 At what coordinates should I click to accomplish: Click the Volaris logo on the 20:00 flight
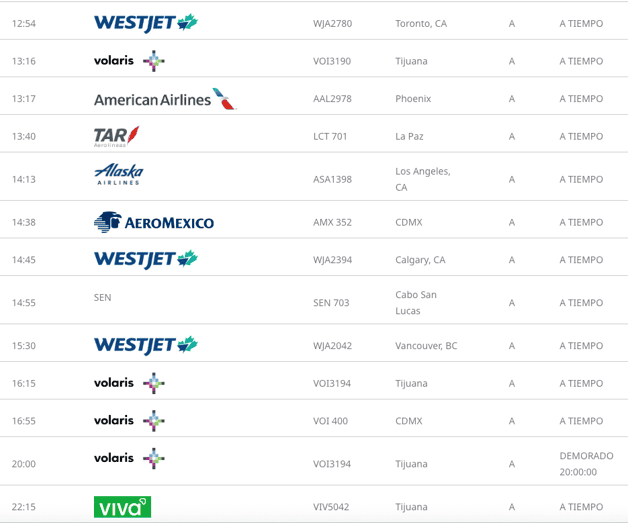pyautogui.click(x=129, y=459)
